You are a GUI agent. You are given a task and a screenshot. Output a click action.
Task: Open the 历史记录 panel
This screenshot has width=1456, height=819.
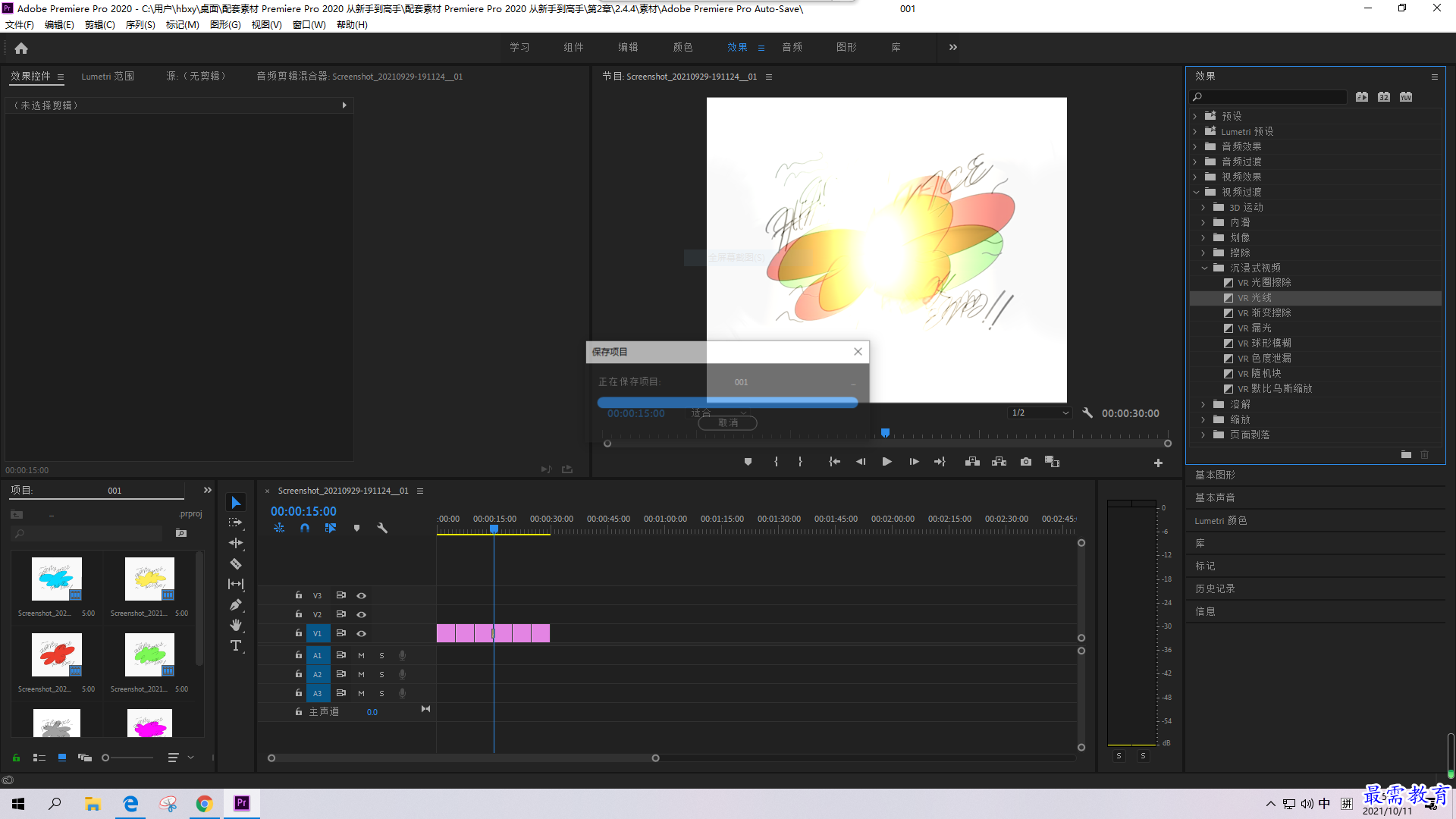pyautogui.click(x=1215, y=588)
